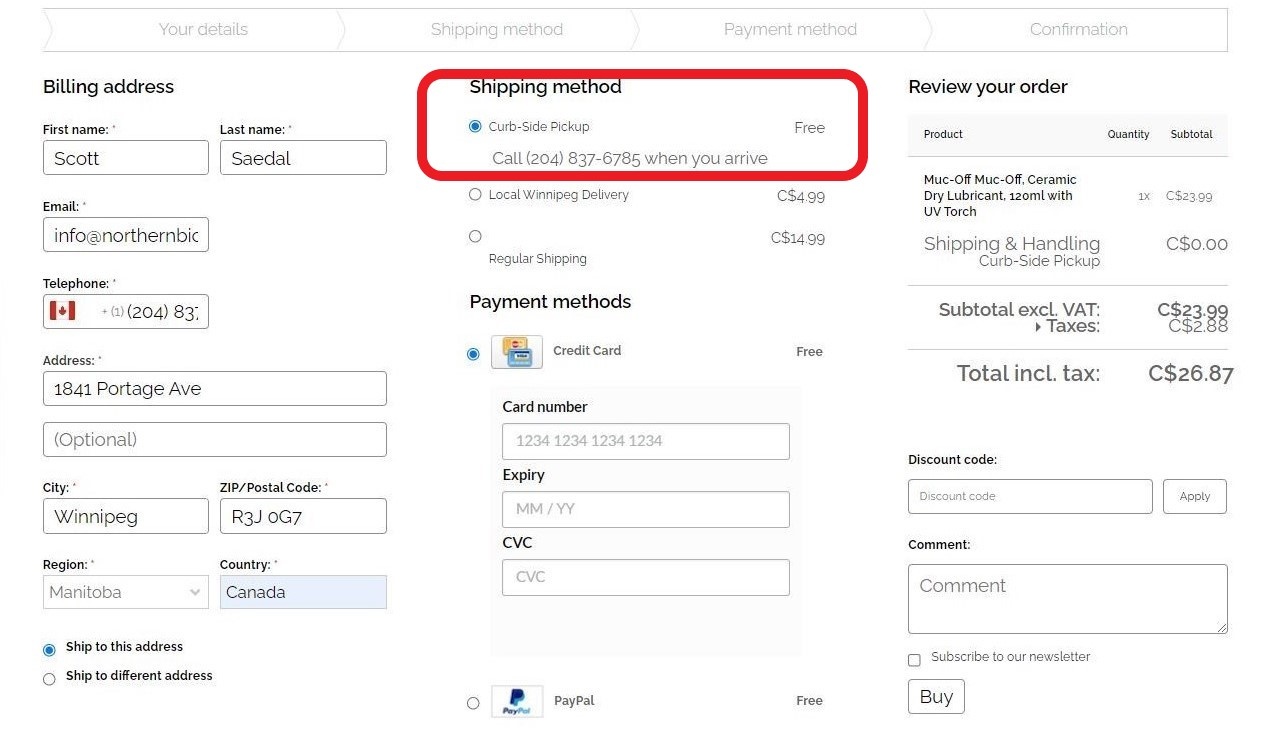Click the small card brand logo beside Credit Card
The width and height of the screenshot is (1268, 751).
tap(518, 350)
